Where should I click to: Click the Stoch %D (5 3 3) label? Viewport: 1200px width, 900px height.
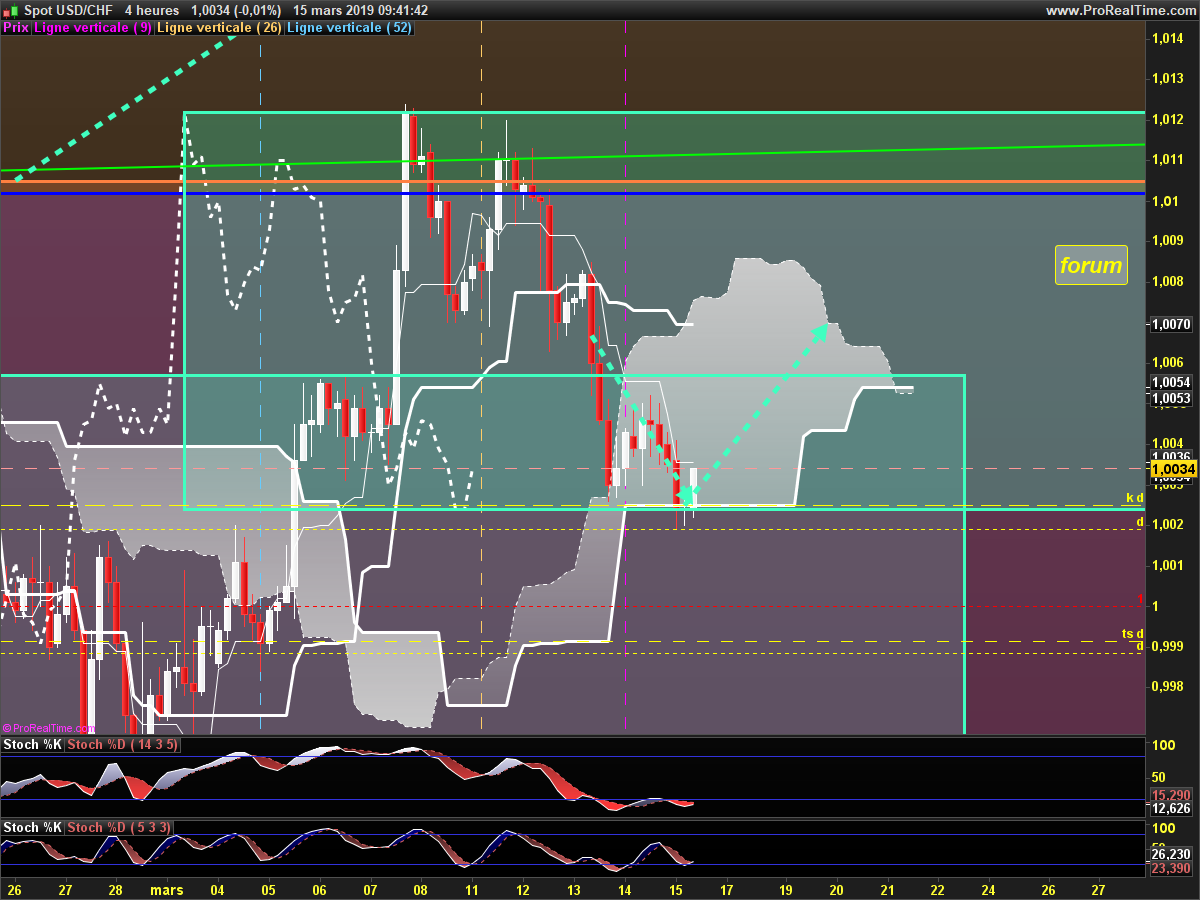[x=119, y=827]
